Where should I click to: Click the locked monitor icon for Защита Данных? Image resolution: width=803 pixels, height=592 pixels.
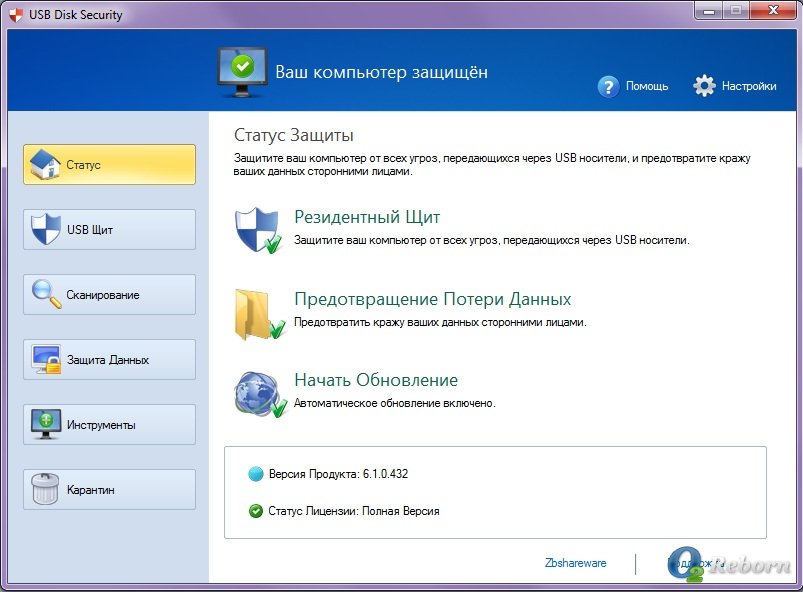click(x=46, y=359)
